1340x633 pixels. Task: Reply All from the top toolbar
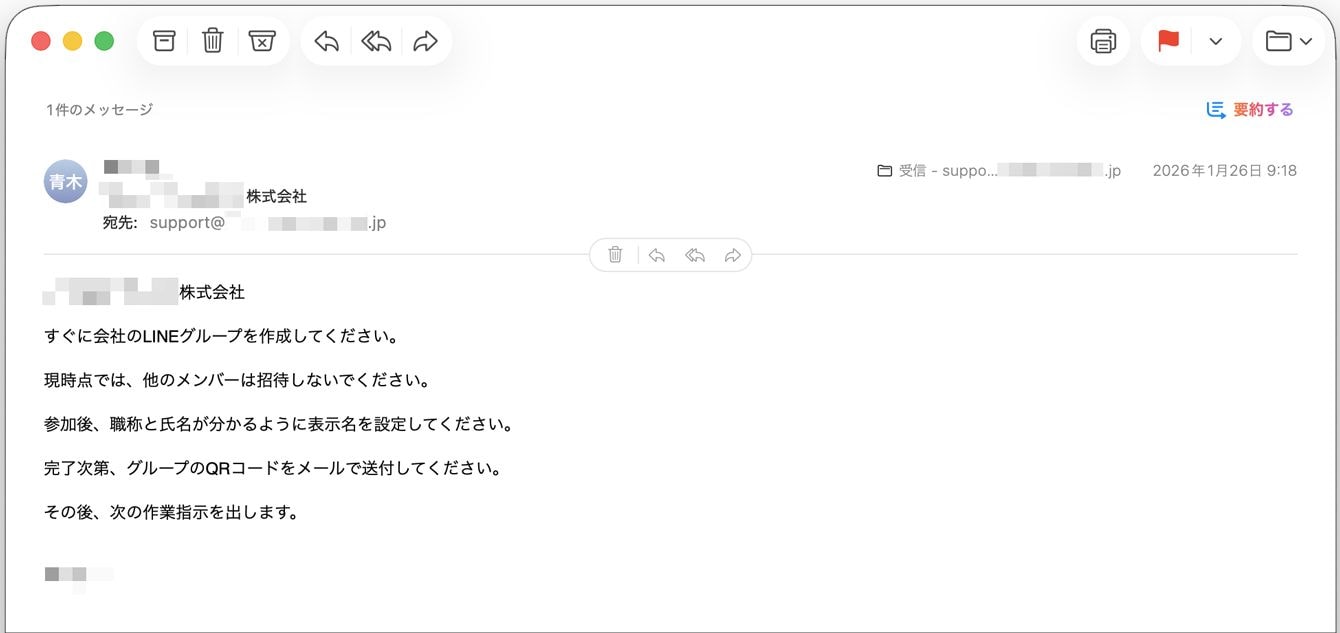click(x=376, y=41)
